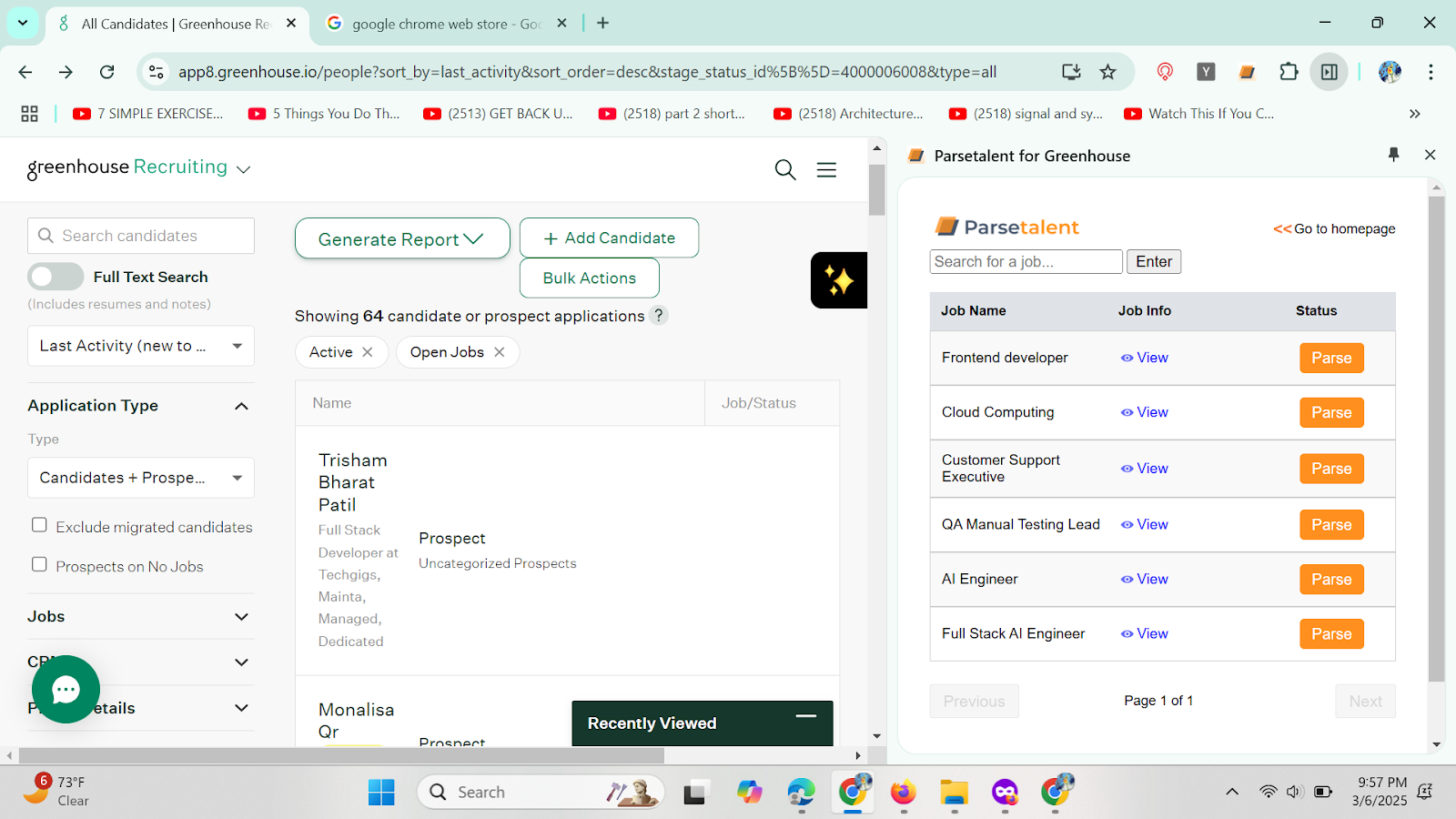View Frontend developer job info
Image resolution: width=1456 pixels, height=819 pixels.
pyautogui.click(x=1145, y=358)
